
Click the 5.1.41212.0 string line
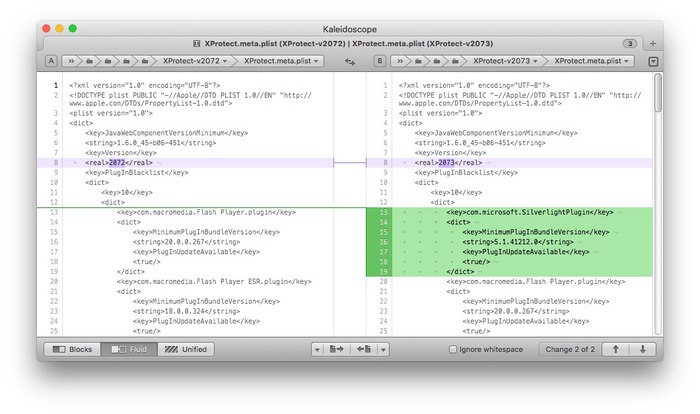(518, 242)
